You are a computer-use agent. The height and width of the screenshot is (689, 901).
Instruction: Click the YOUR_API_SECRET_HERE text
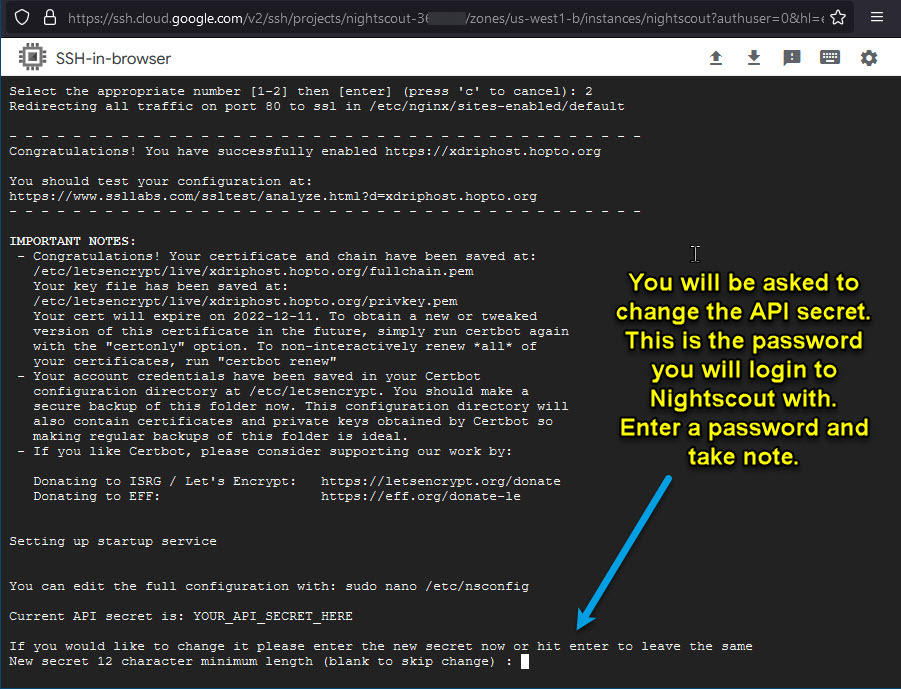(273, 616)
